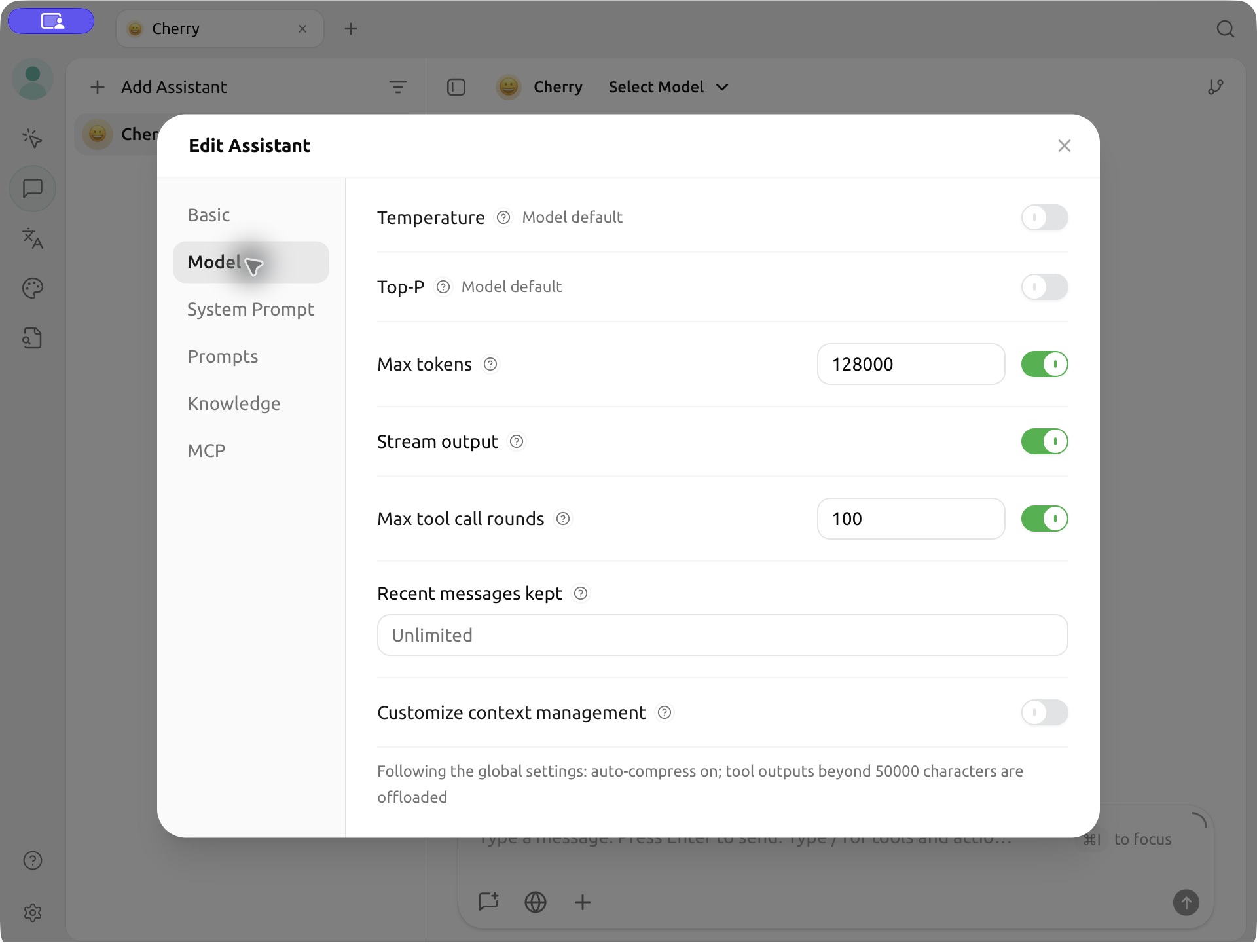Click Customize context management help icon
This screenshot has width=1257, height=952.
pos(665,712)
